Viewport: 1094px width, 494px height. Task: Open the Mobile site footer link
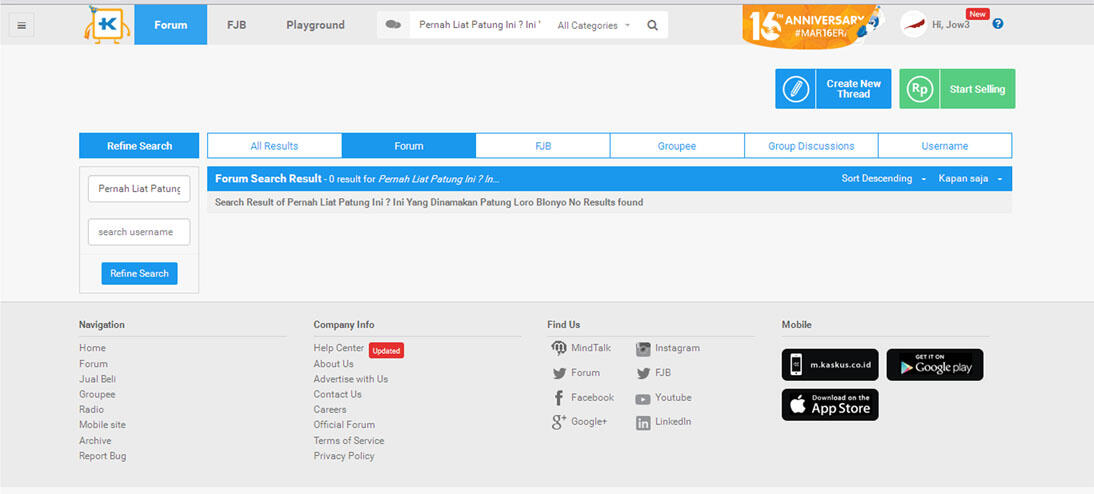tap(103, 425)
